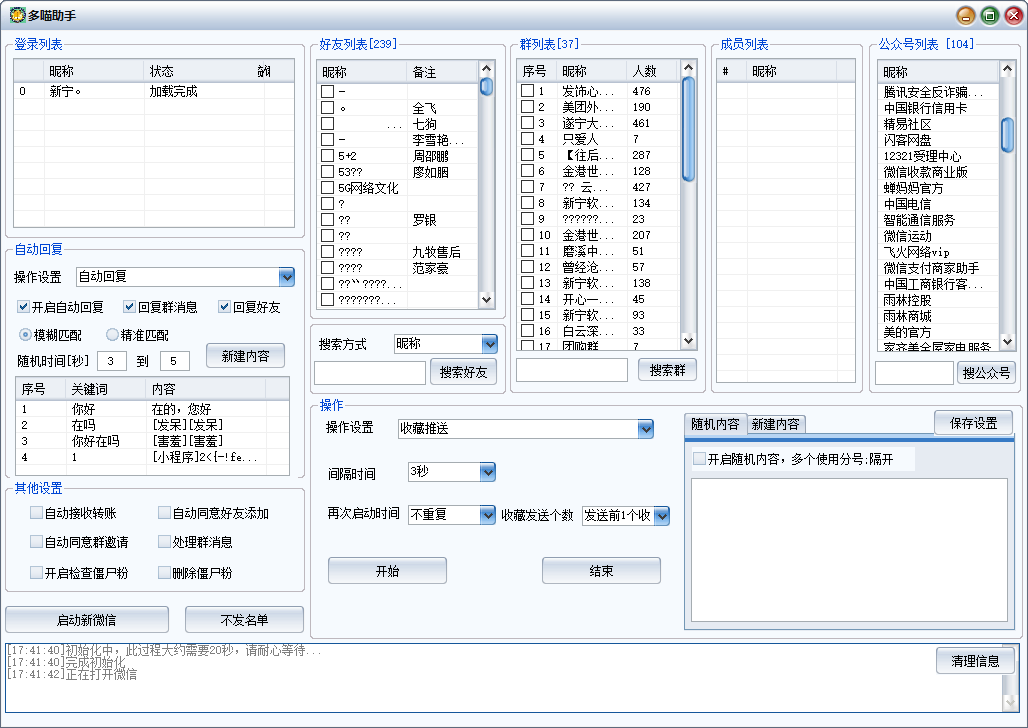Open the 收藏推送 operation settings dropdown
The width and height of the screenshot is (1028, 728).
[646, 429]
